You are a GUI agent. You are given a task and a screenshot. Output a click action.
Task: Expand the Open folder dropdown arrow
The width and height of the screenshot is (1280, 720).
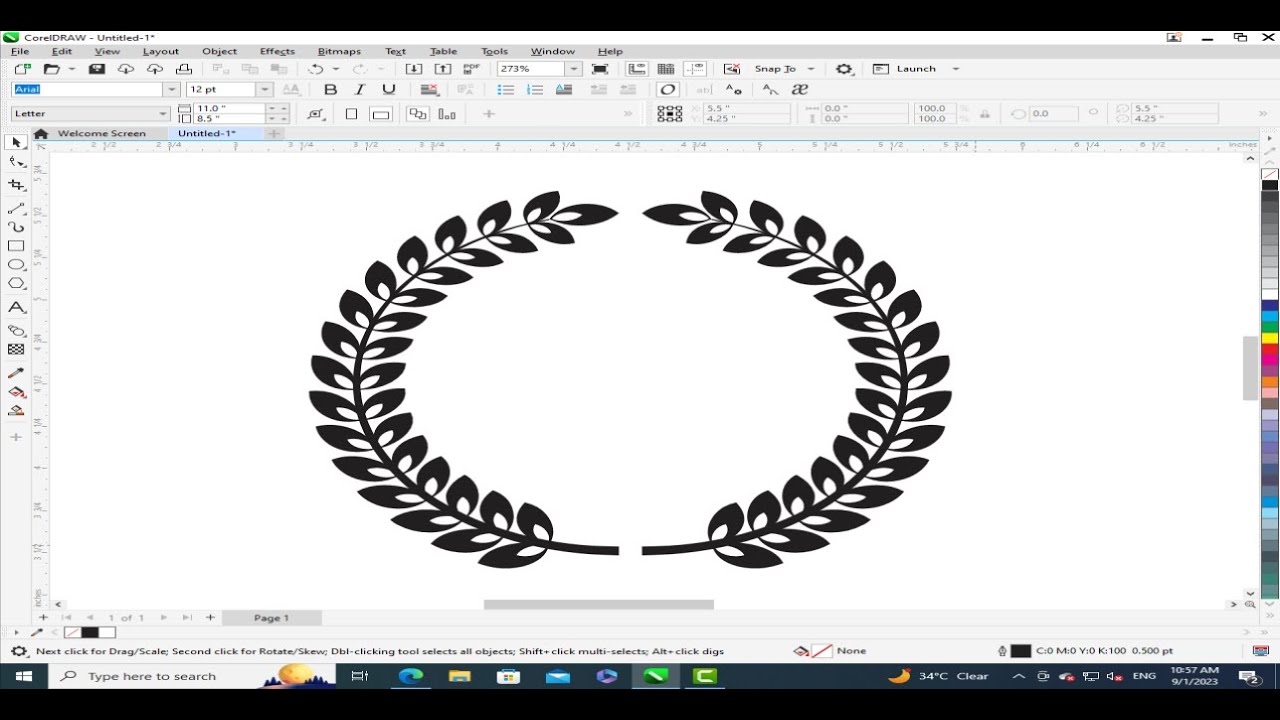tap(72, 69)
